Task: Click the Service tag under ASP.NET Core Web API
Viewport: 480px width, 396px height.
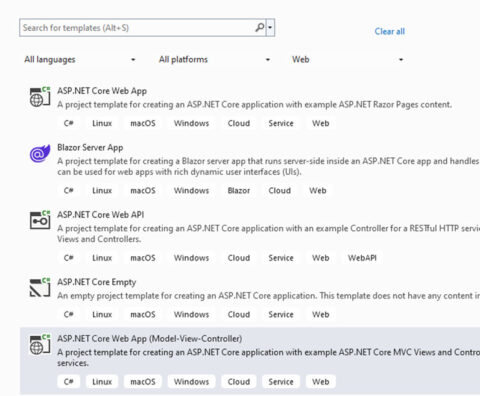Action: pyautogui.click(x=281, y=258)
